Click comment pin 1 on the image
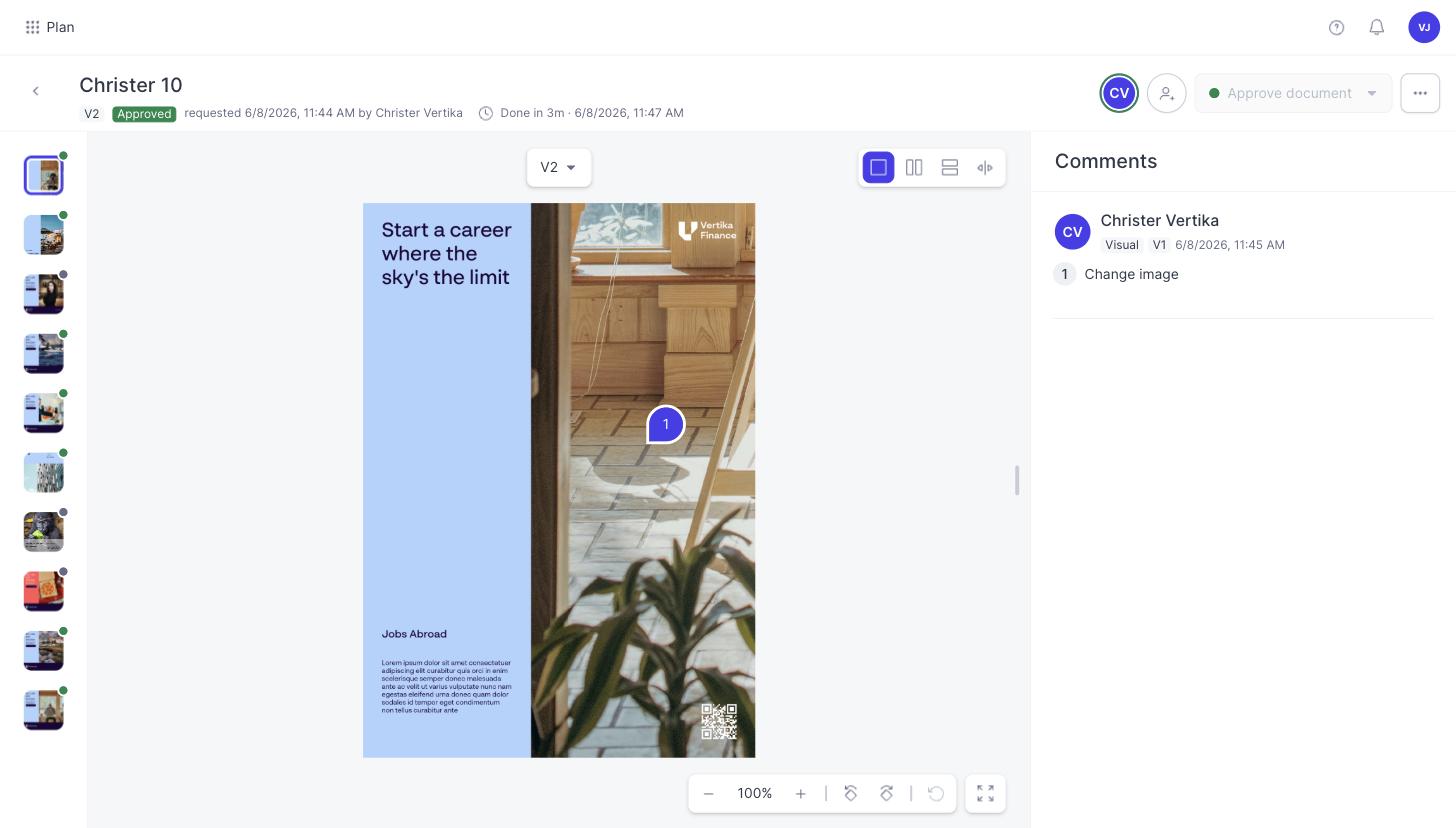The width and height of the screenshot is (1456, 828). [666, 424]
